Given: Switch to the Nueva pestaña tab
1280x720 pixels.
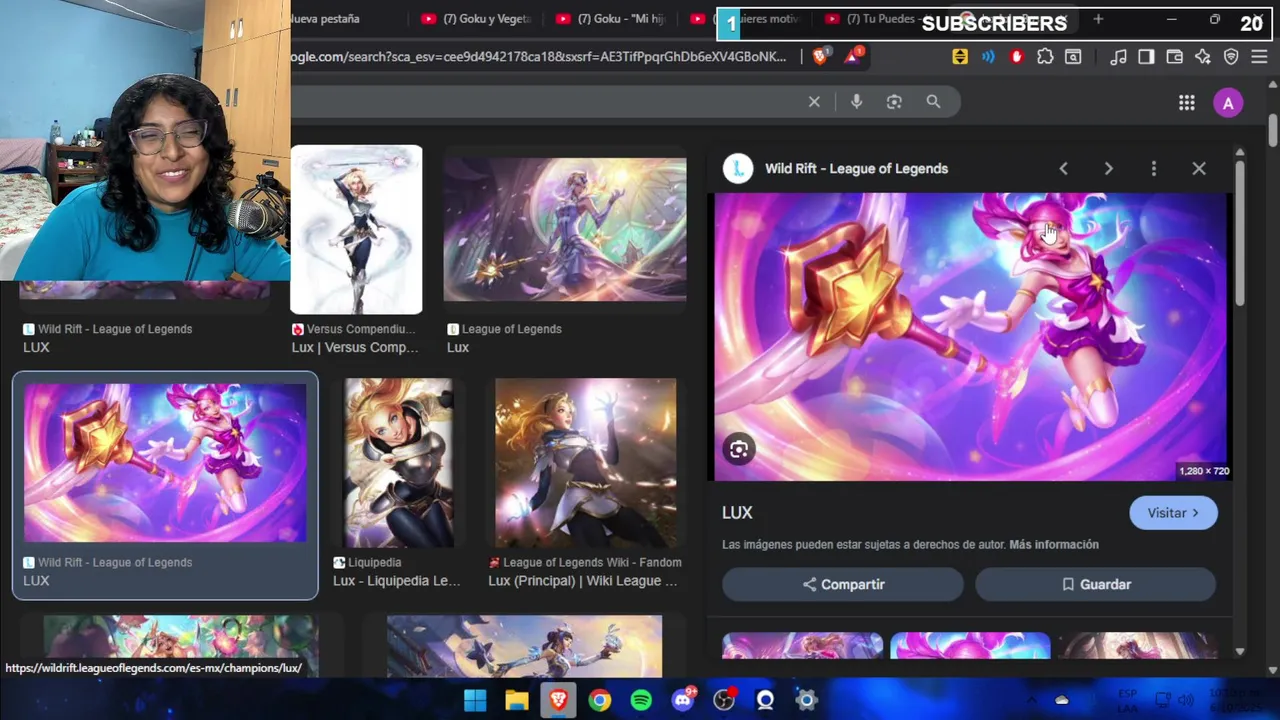Looking at the screenshot, I should pos(324,19).
